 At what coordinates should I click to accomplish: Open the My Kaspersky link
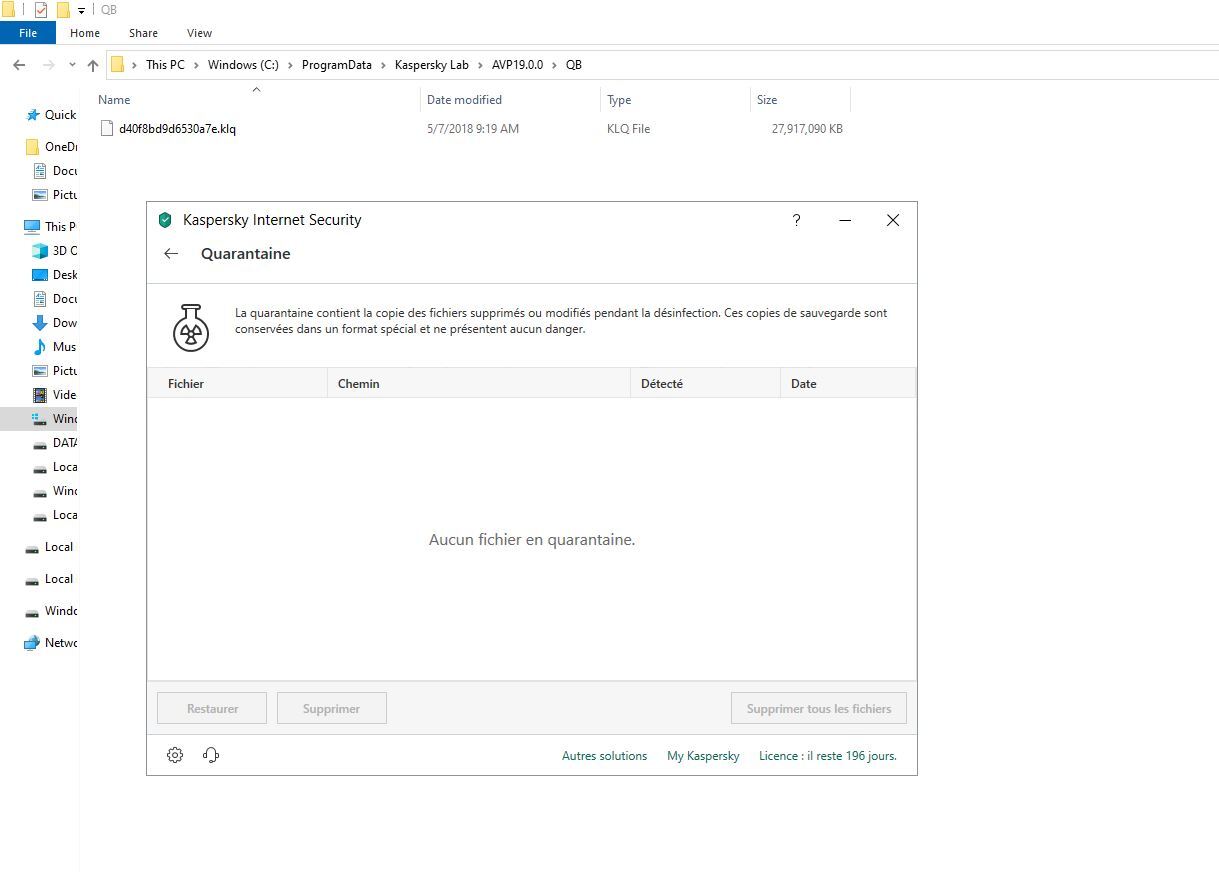(703, 756)
